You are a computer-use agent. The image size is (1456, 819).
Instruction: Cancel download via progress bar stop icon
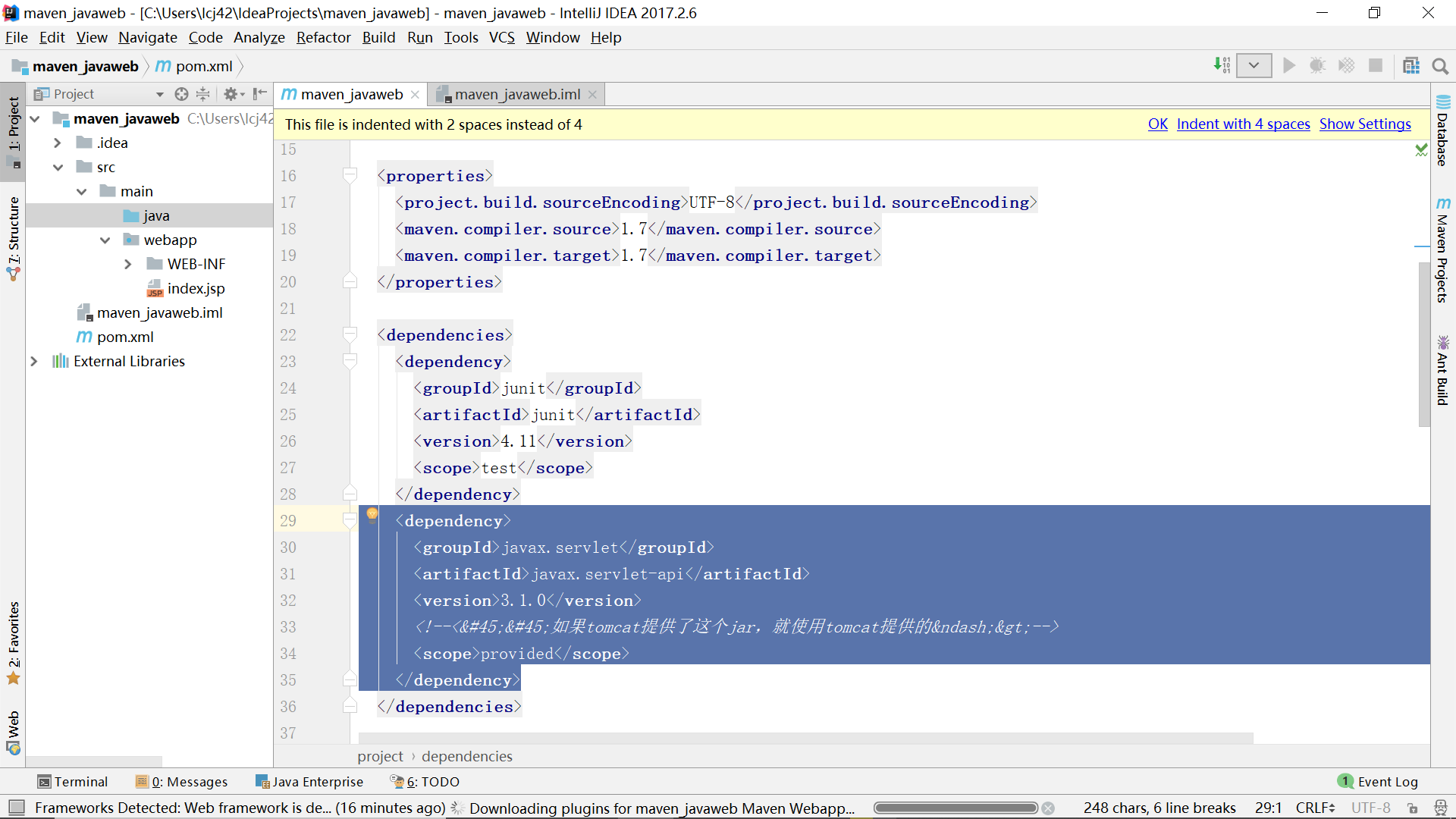(x=1048, y=808)
